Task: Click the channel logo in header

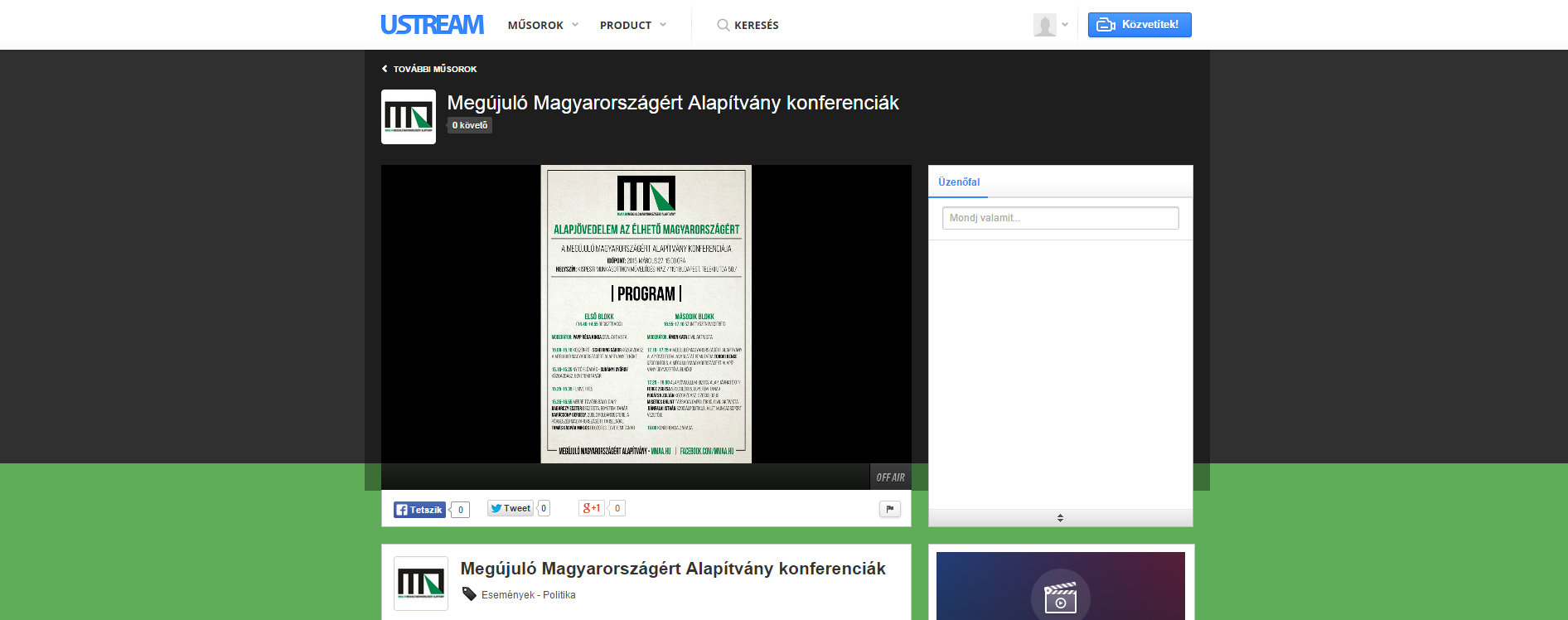Action: [409, 117]
